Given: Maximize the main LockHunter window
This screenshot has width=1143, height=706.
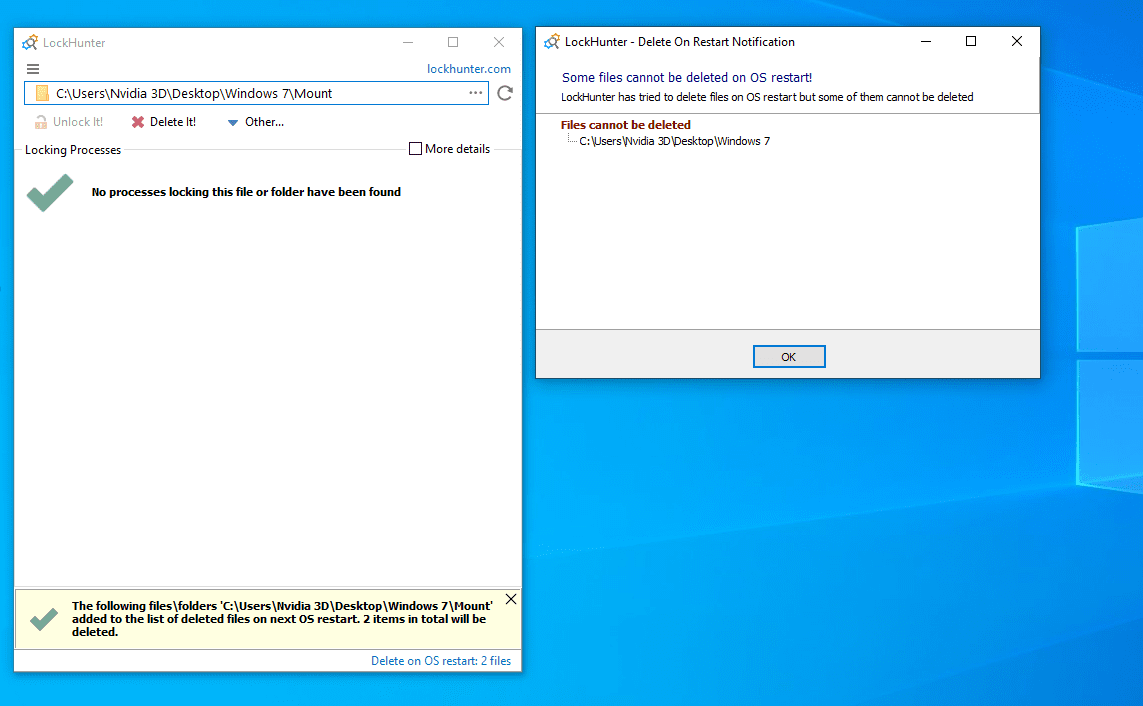Looking at the screenshot, I should 453,42.
